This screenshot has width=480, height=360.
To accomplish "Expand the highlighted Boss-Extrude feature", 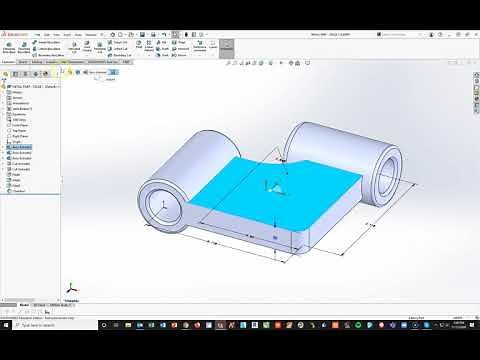I will pos(3,147).
